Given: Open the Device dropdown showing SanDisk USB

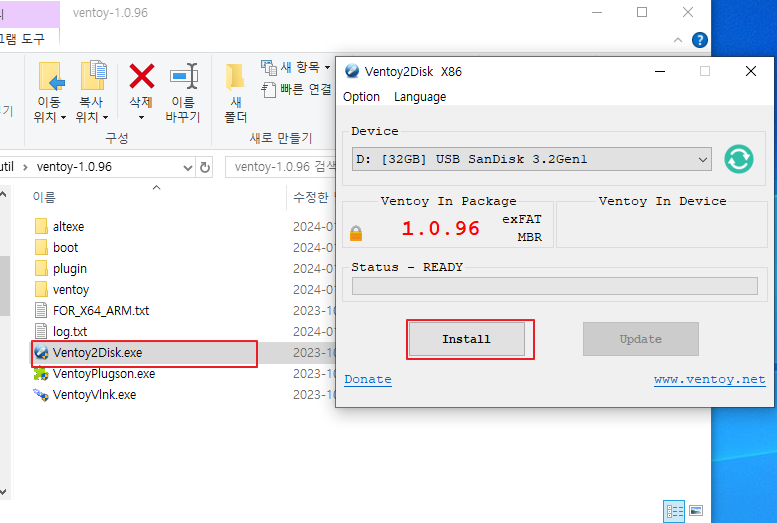Looking at the screenshot, I should 531,159.
